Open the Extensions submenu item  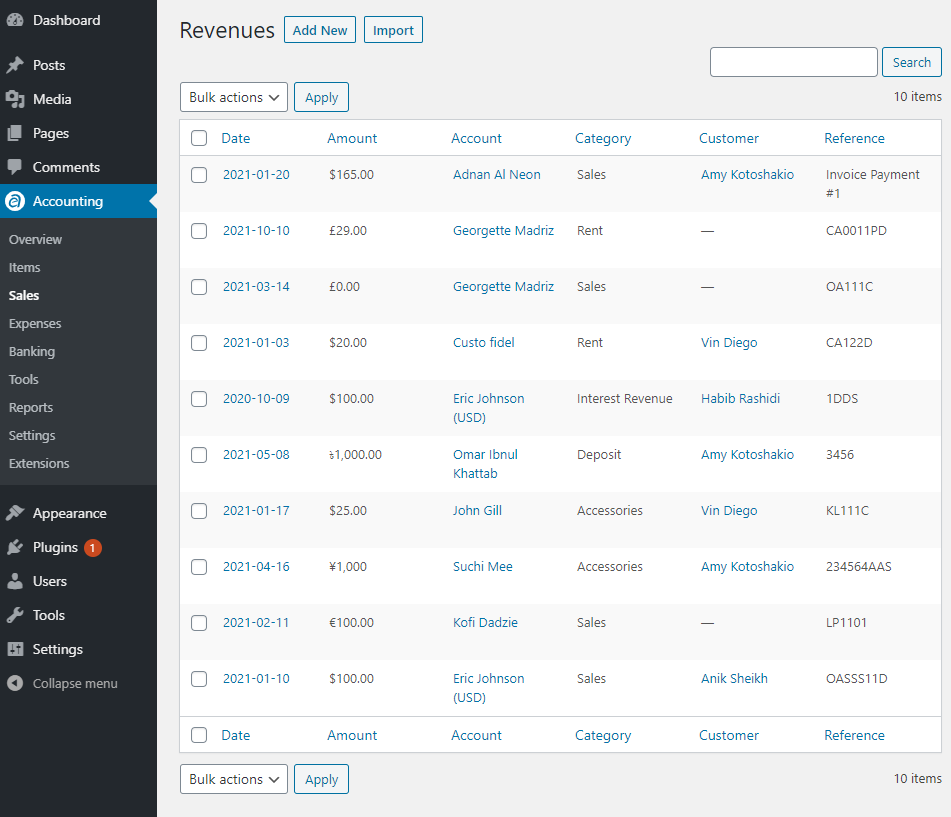39,463
